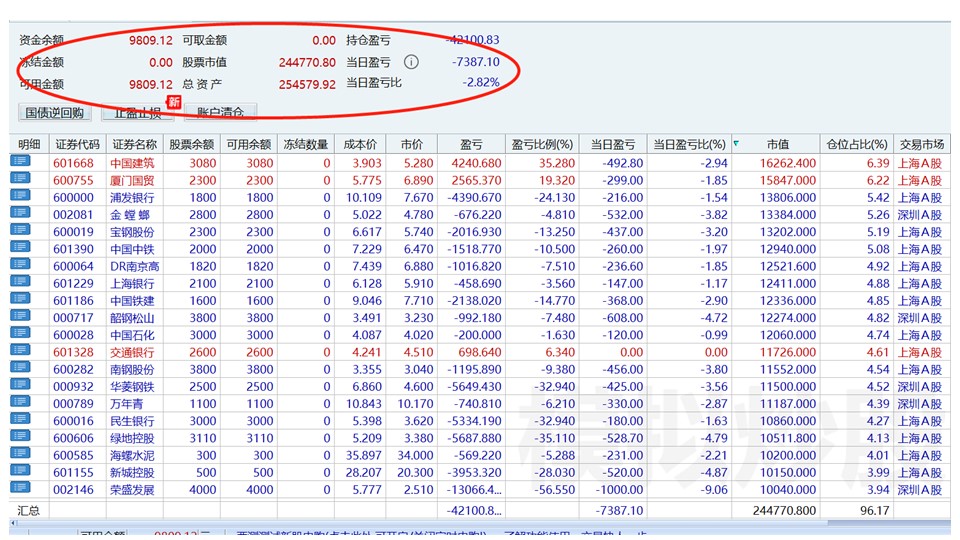Sort by 盈亏 column header
960x540 pixels.
click(471, 144)
